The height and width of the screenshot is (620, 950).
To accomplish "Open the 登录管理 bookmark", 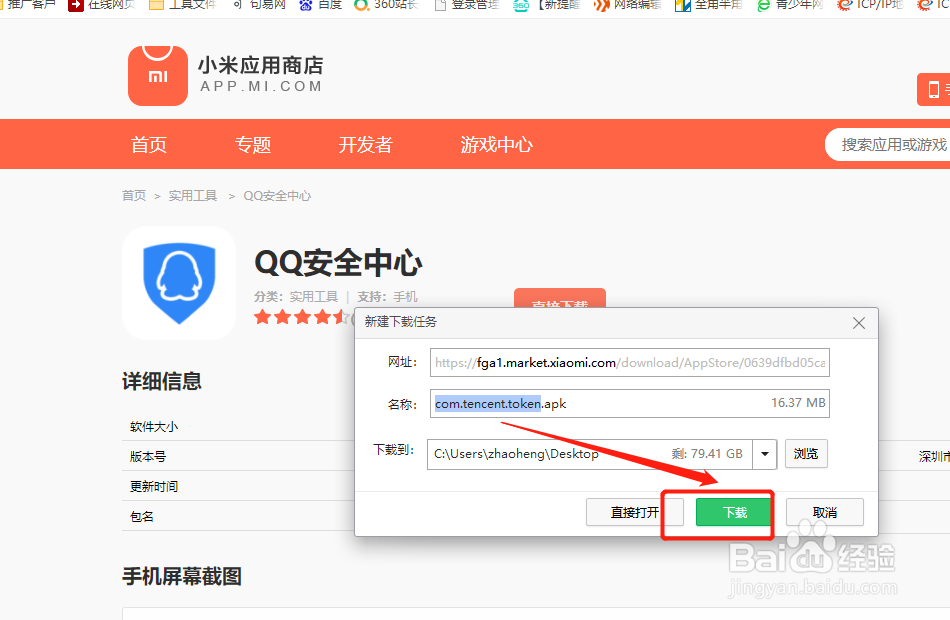I will click(467, 5).
